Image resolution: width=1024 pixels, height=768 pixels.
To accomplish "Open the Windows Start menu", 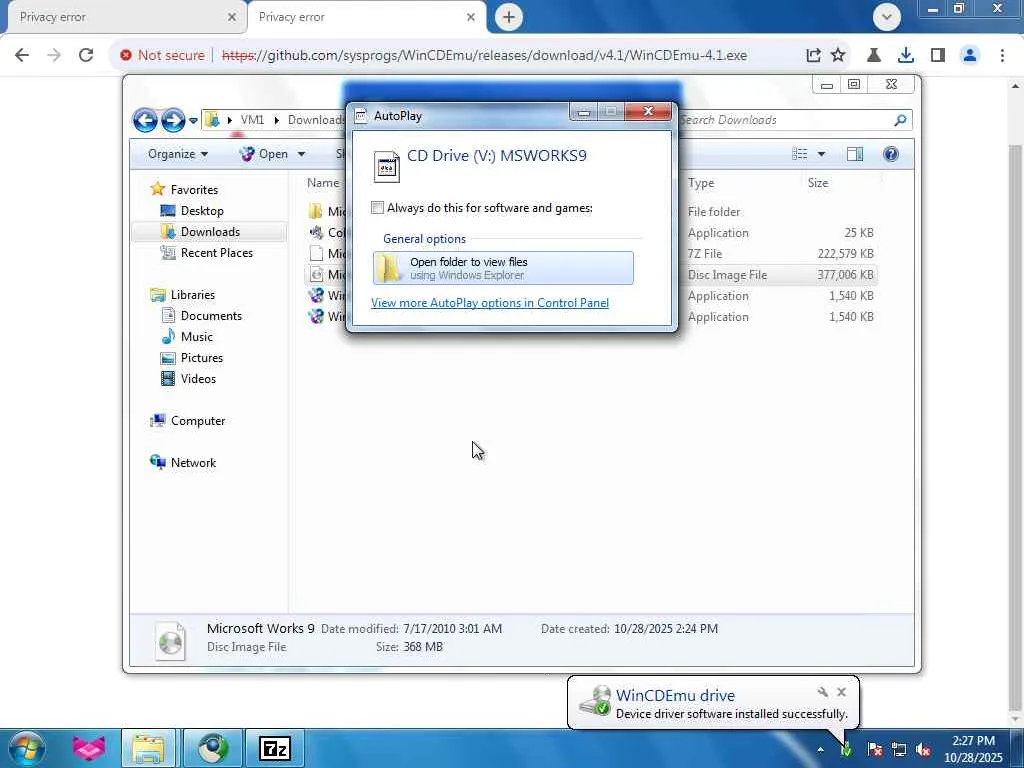I will (26, 748).
